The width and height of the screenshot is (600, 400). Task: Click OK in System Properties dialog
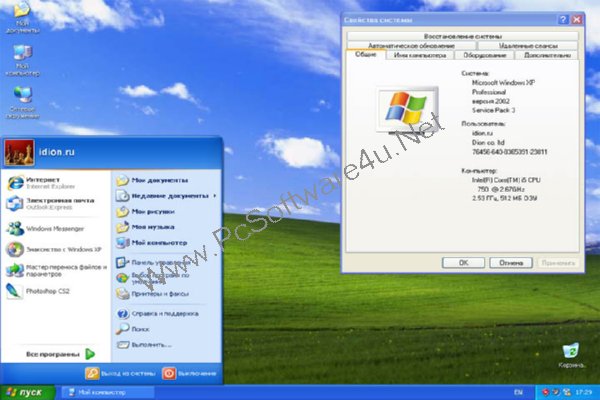[463, 263]
